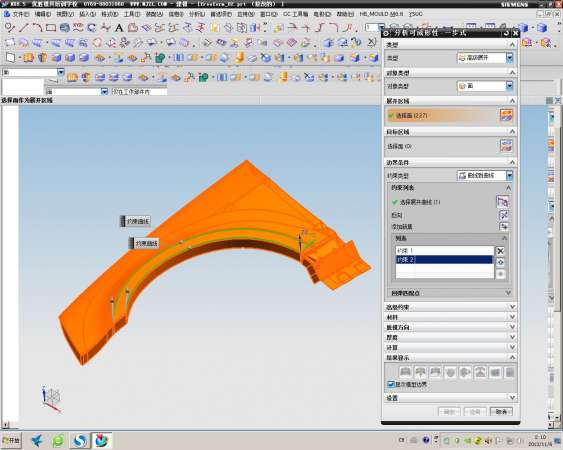Toggle the show model boundary checkbox
This screenshot has height=450, width=563.
pos(391,384)
